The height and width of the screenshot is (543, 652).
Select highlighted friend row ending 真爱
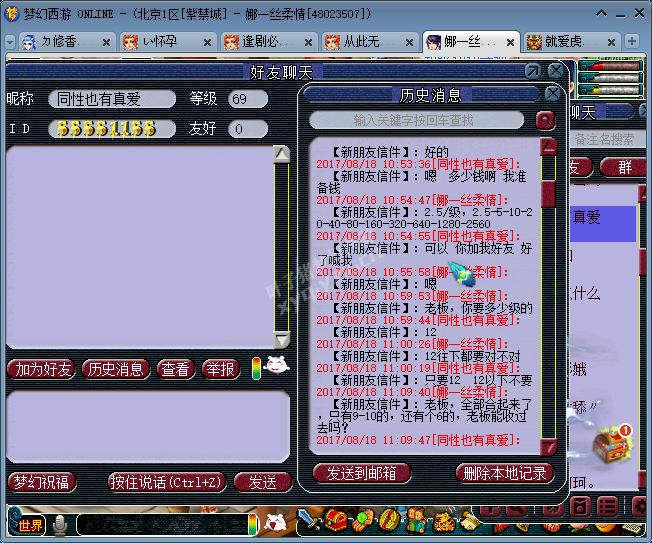[603, 224]
